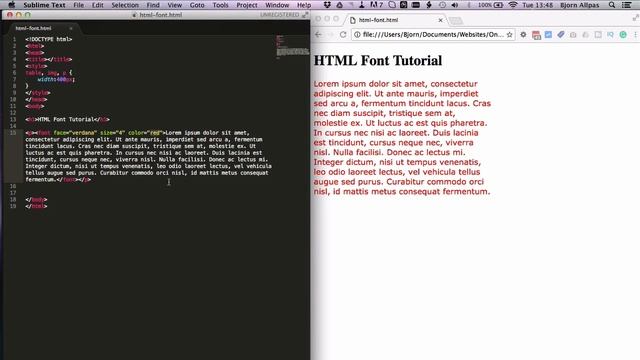640x360 pixels.
Task: Click the volume icon in menu bar
Action: click(x=455, y=5)
